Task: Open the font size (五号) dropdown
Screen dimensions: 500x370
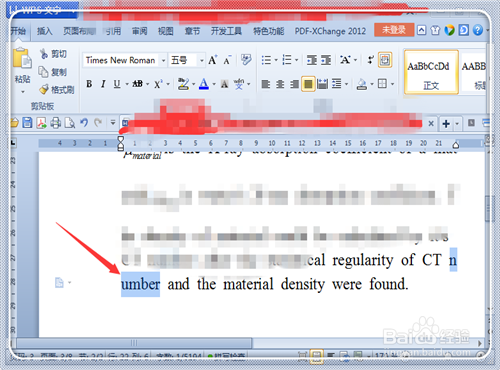Action: pyautogui.click(x=202, y=61)
